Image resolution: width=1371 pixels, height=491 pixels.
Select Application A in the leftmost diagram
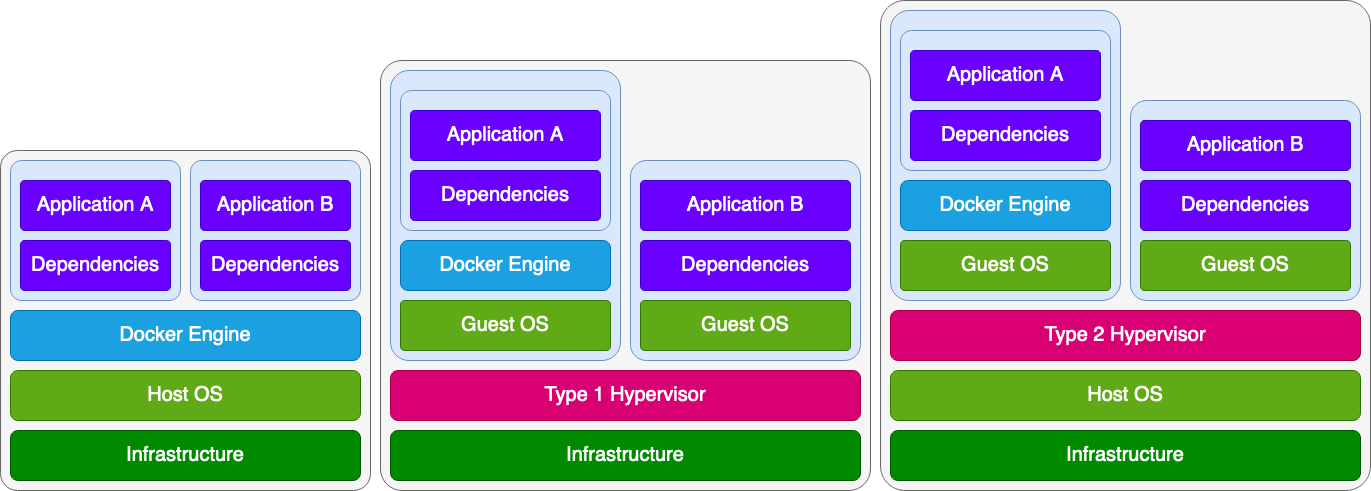95,205
